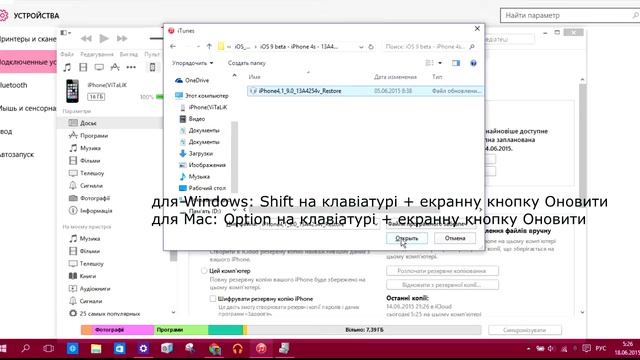Open Книги on device in sidebar
The height and width of the screenshot is (360, 640).
(x=83, y=276)
